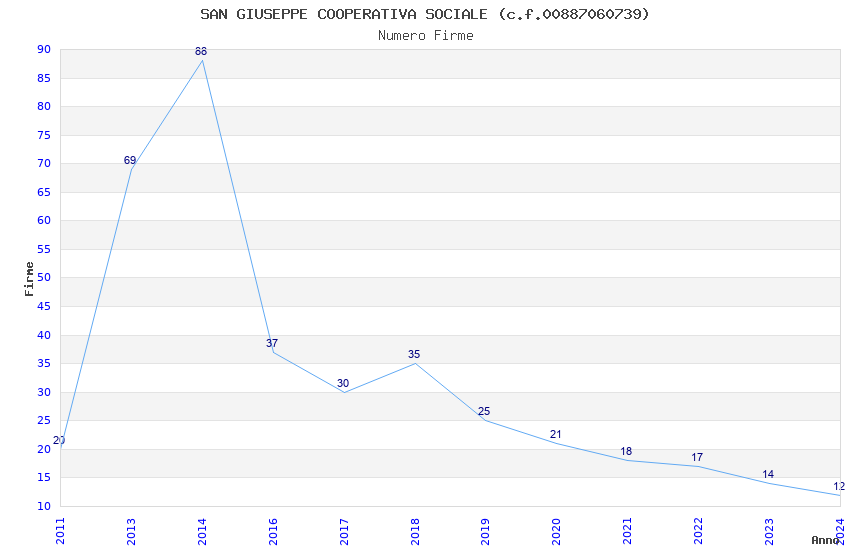Click the data label 17 for 2022

pos(697,457)
